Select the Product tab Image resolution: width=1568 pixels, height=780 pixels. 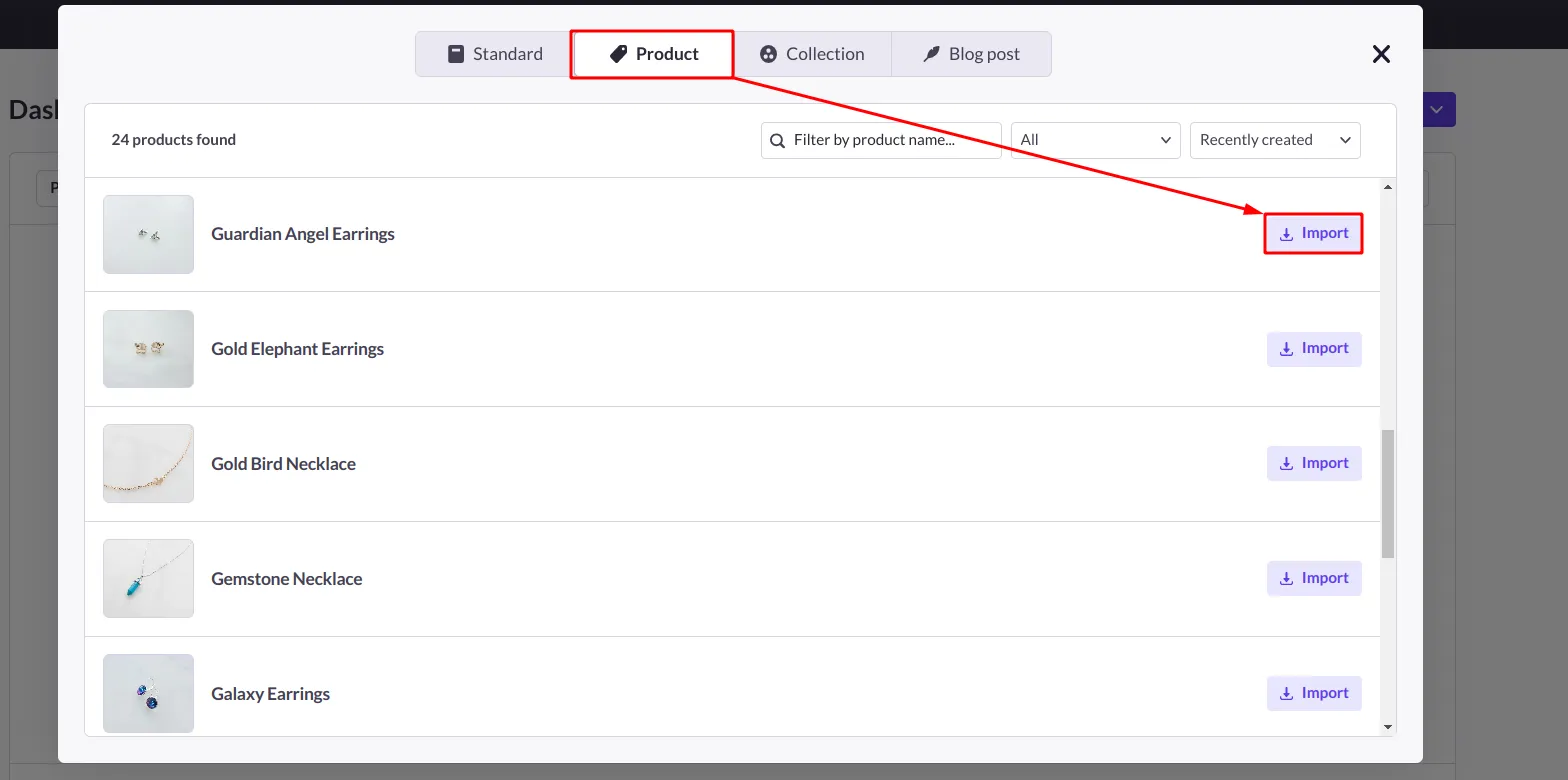[x=653, y=54]
